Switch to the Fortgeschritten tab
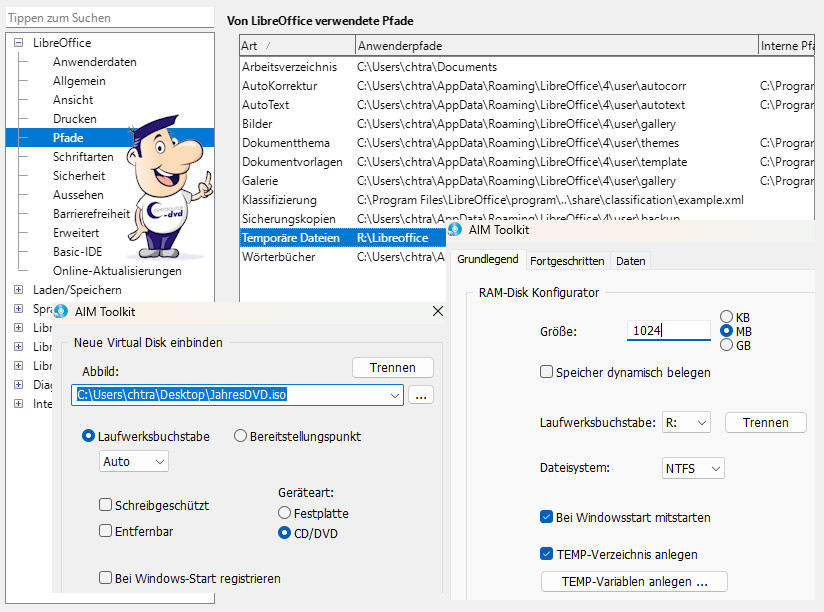Image resolution: width=824 pixels, height=612 pixels. click(567, 261)
